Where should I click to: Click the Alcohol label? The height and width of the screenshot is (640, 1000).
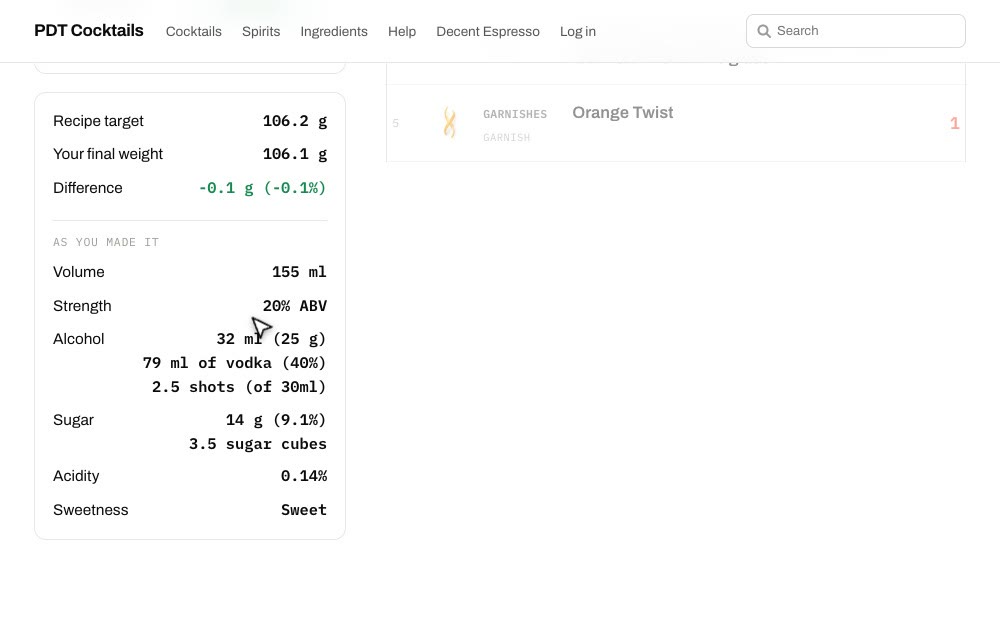coord(78,339)
